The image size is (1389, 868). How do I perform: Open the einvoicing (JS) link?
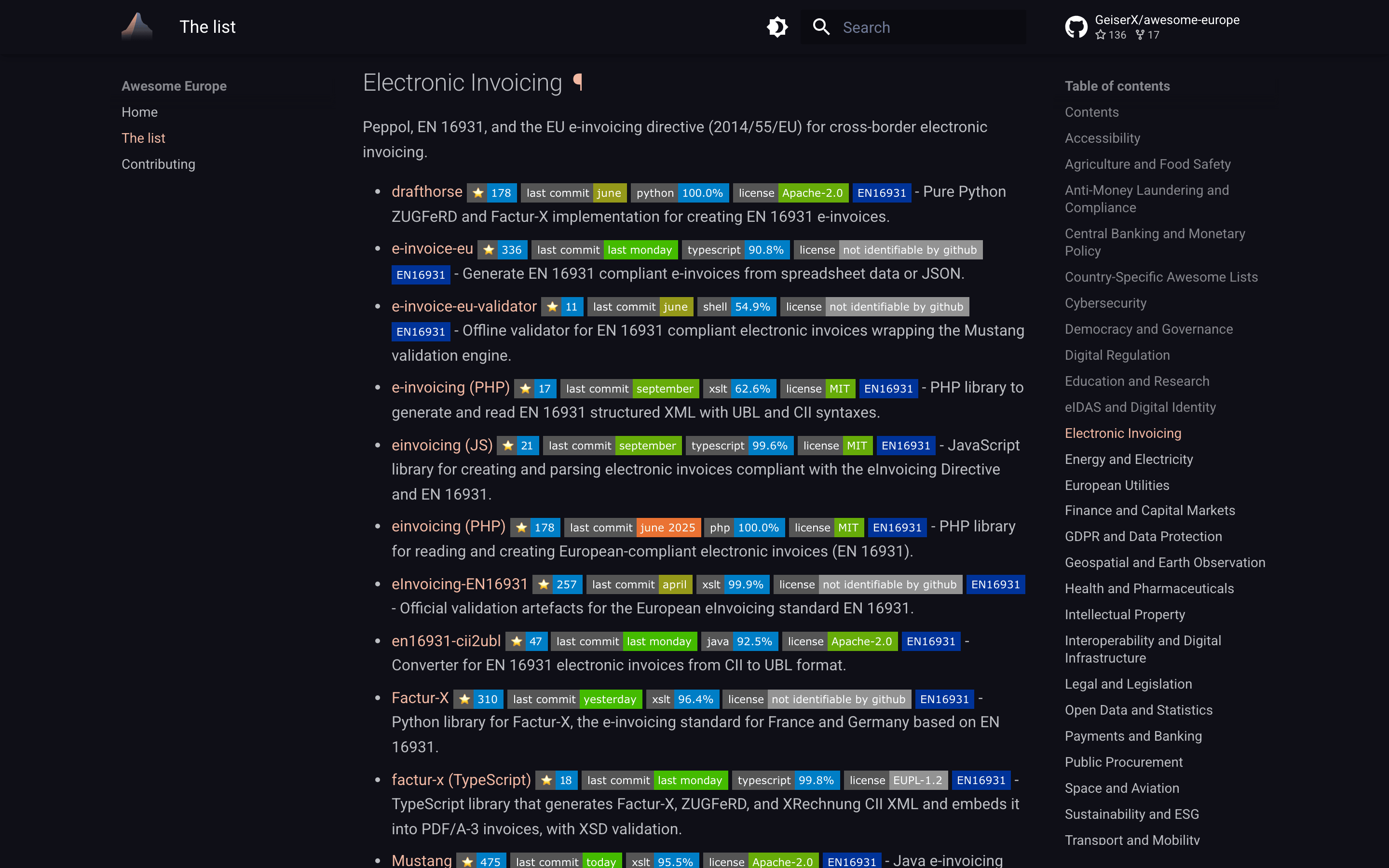(x=442, y=445)
